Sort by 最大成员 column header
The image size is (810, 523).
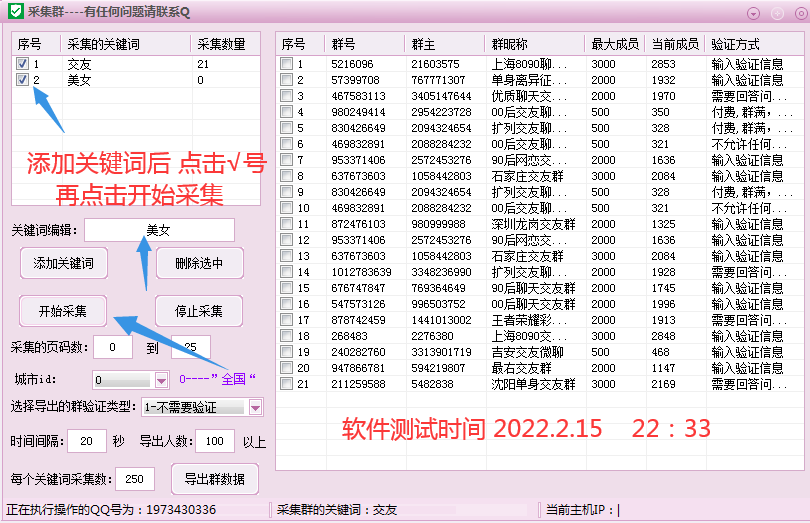coord(615,44)
